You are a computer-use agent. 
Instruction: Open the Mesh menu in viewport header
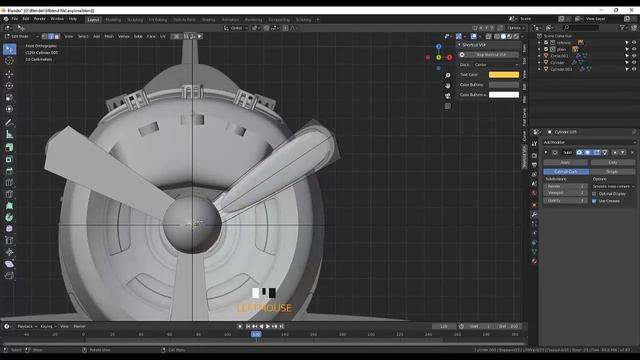click(x=109, y=36)
